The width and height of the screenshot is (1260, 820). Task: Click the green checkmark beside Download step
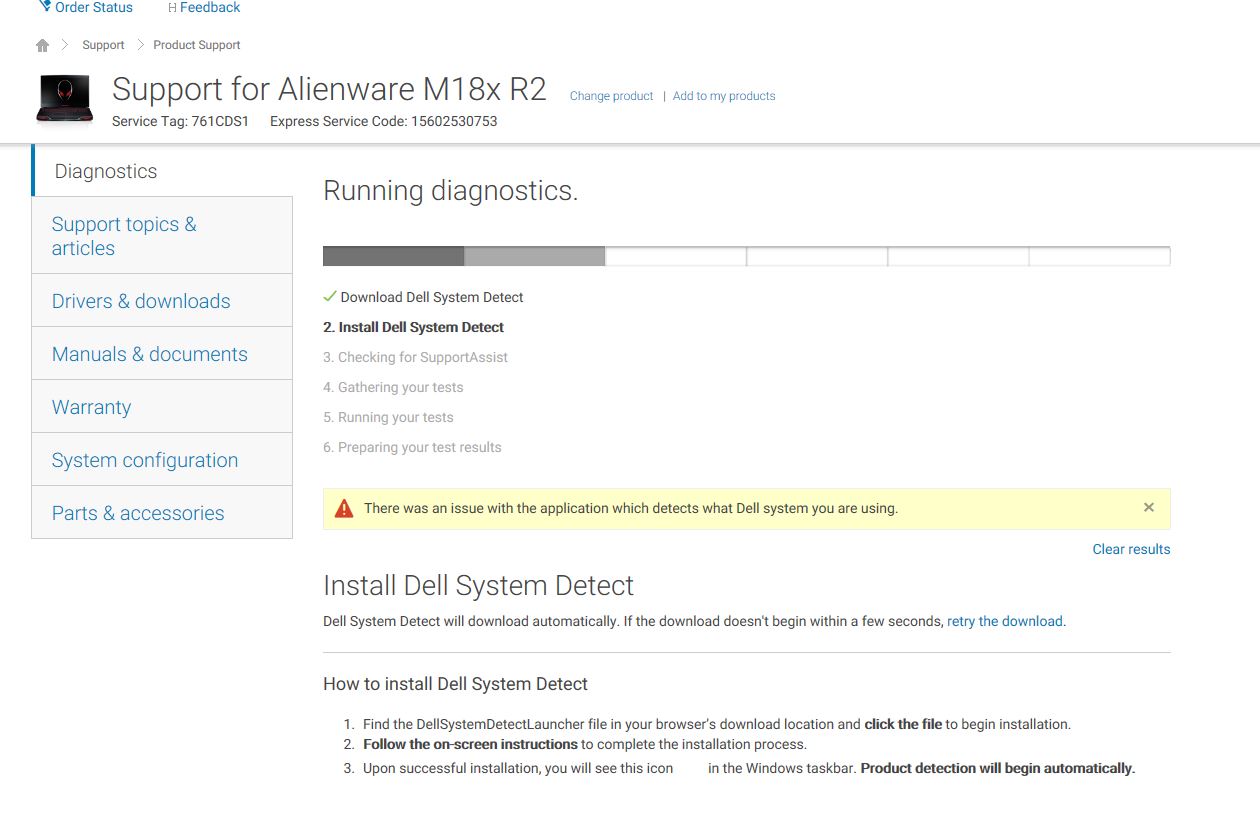tap(329, 297)
